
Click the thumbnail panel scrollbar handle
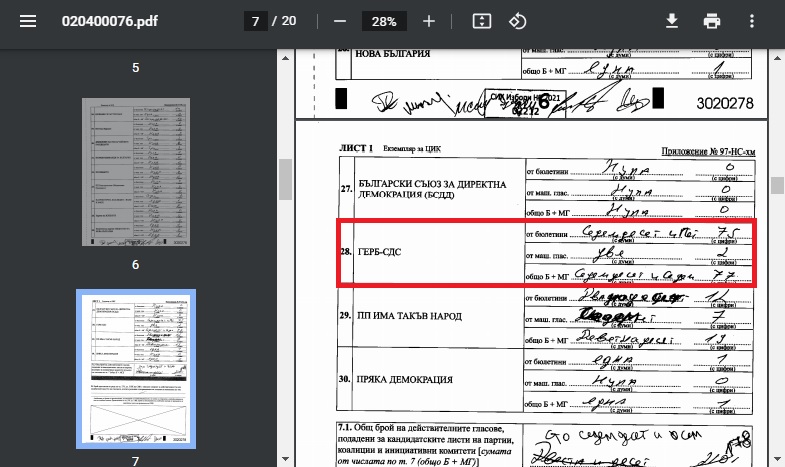coord(285,179)
